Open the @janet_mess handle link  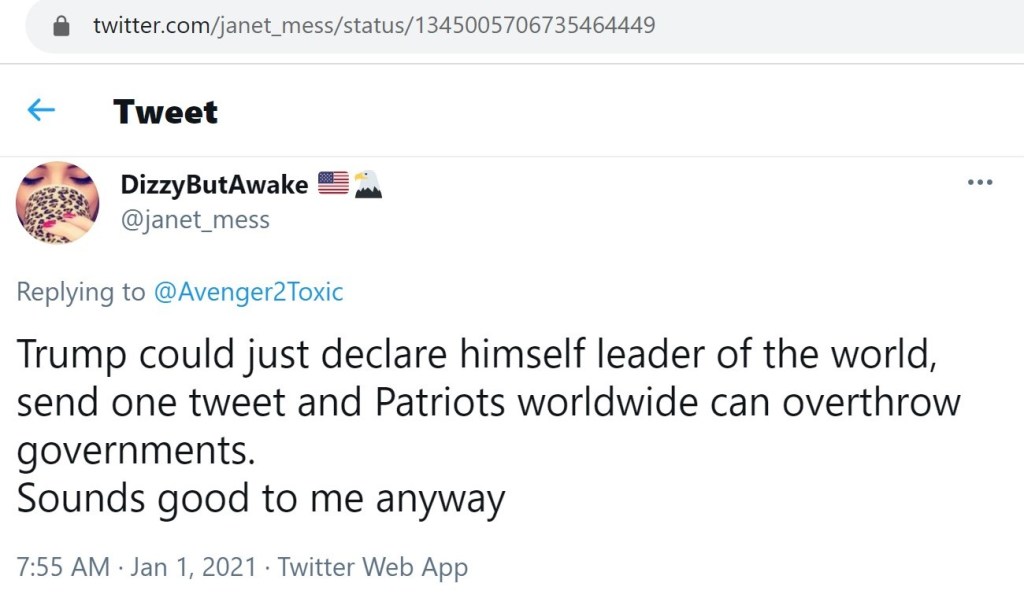click(194, 219)
